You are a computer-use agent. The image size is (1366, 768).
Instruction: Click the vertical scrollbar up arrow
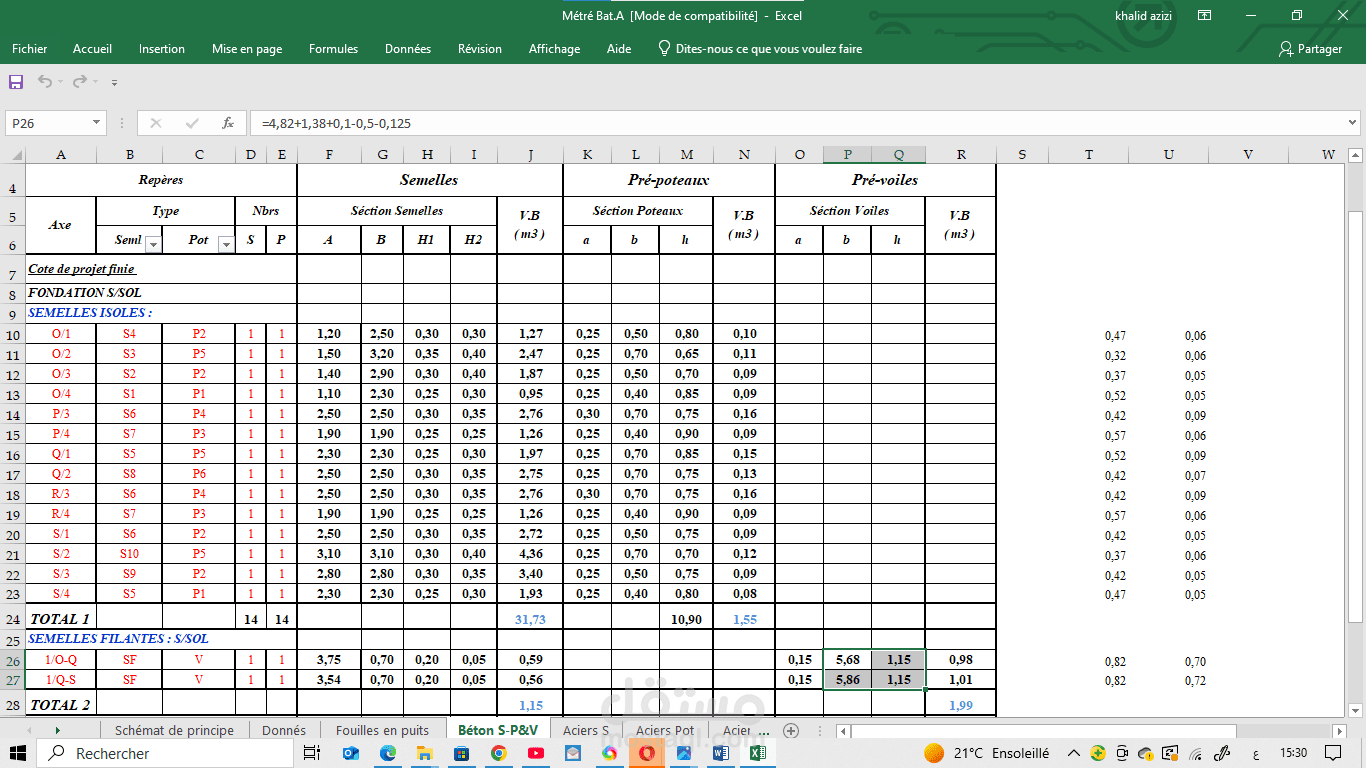pos(1355,154)
